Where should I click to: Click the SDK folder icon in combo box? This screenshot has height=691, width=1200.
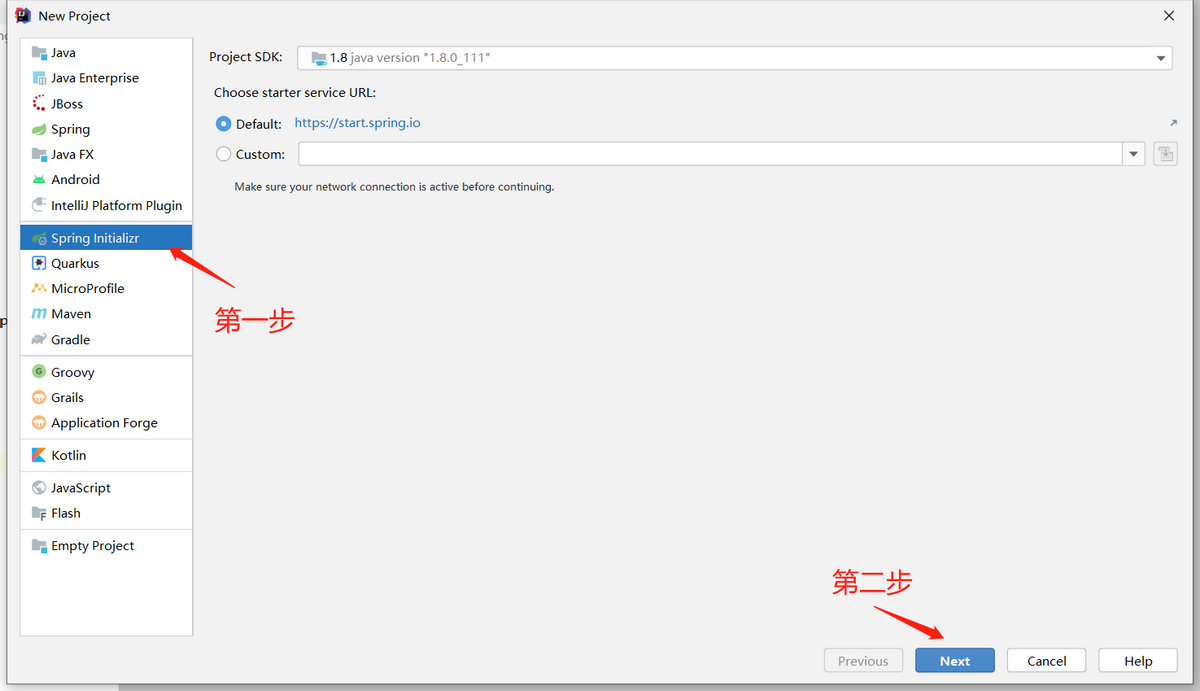[x=318, y=58]
